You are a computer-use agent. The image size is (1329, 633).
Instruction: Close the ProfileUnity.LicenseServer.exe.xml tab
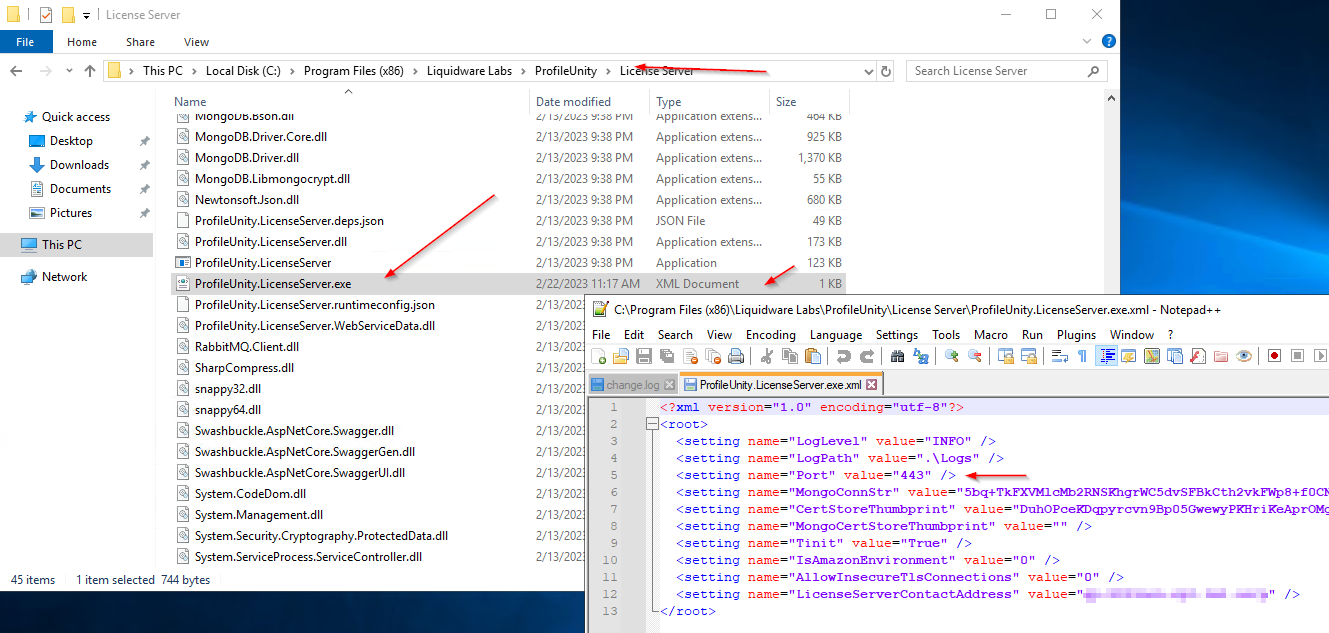871,385
